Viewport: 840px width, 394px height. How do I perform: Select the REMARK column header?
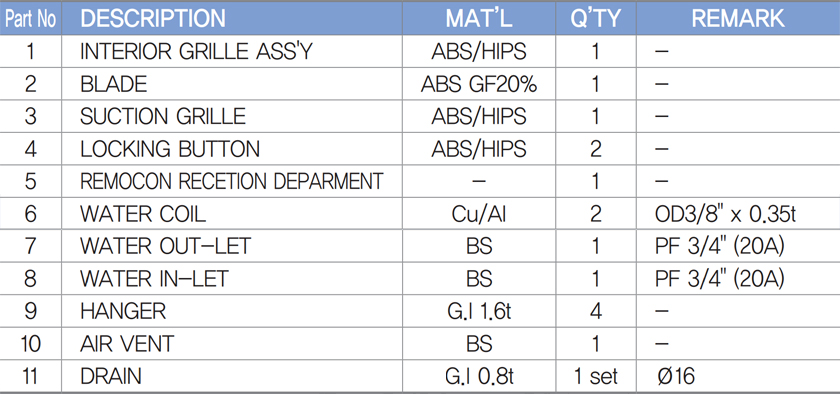(x=738, y=18)
